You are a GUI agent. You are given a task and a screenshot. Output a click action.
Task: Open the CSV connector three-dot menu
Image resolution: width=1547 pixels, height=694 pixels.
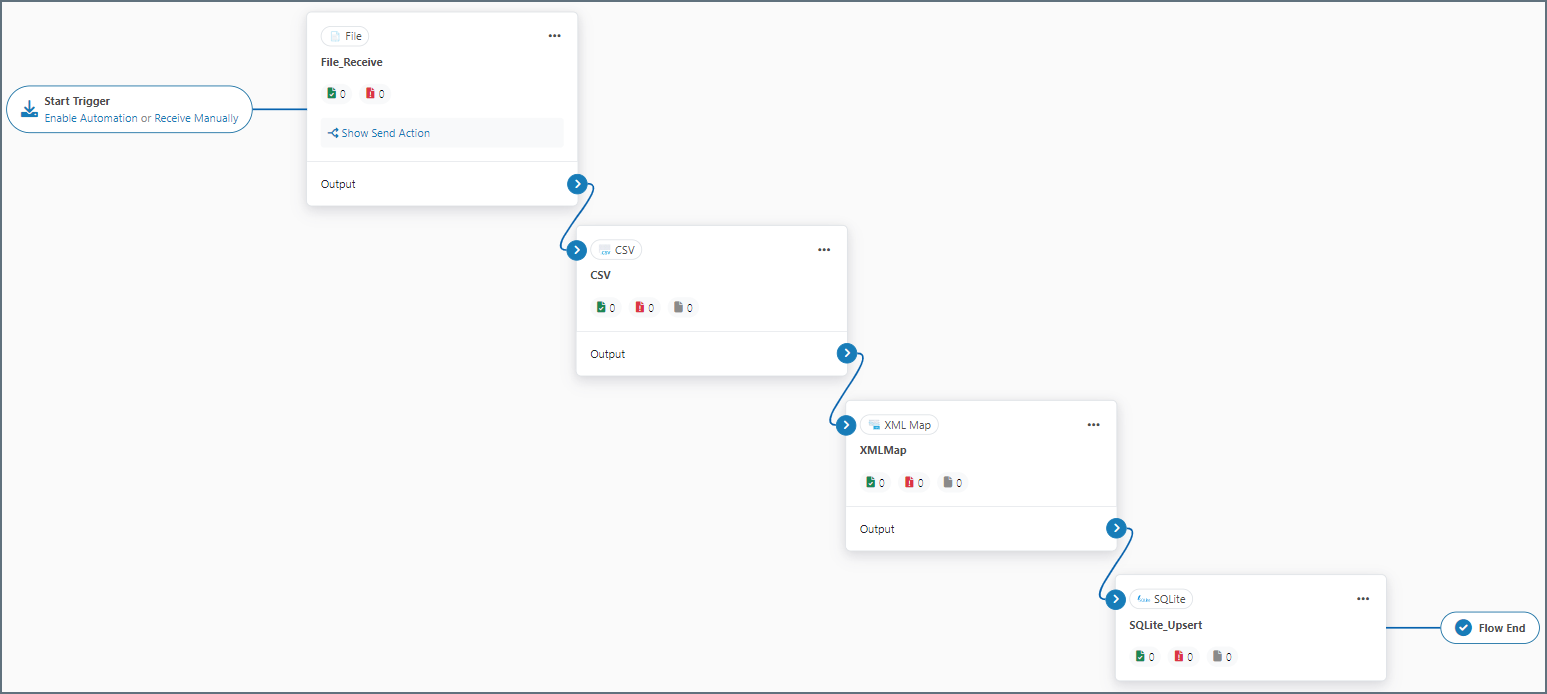point(824,250)
